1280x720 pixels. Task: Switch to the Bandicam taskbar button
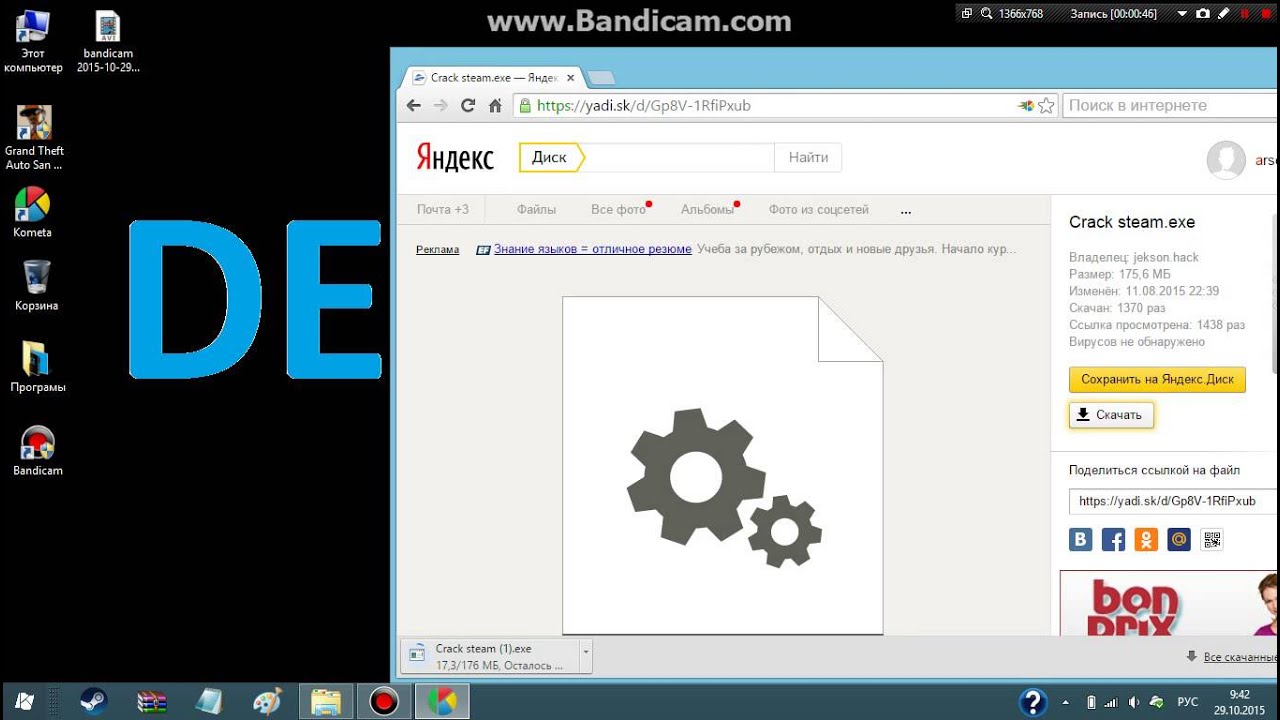point(384,702)
